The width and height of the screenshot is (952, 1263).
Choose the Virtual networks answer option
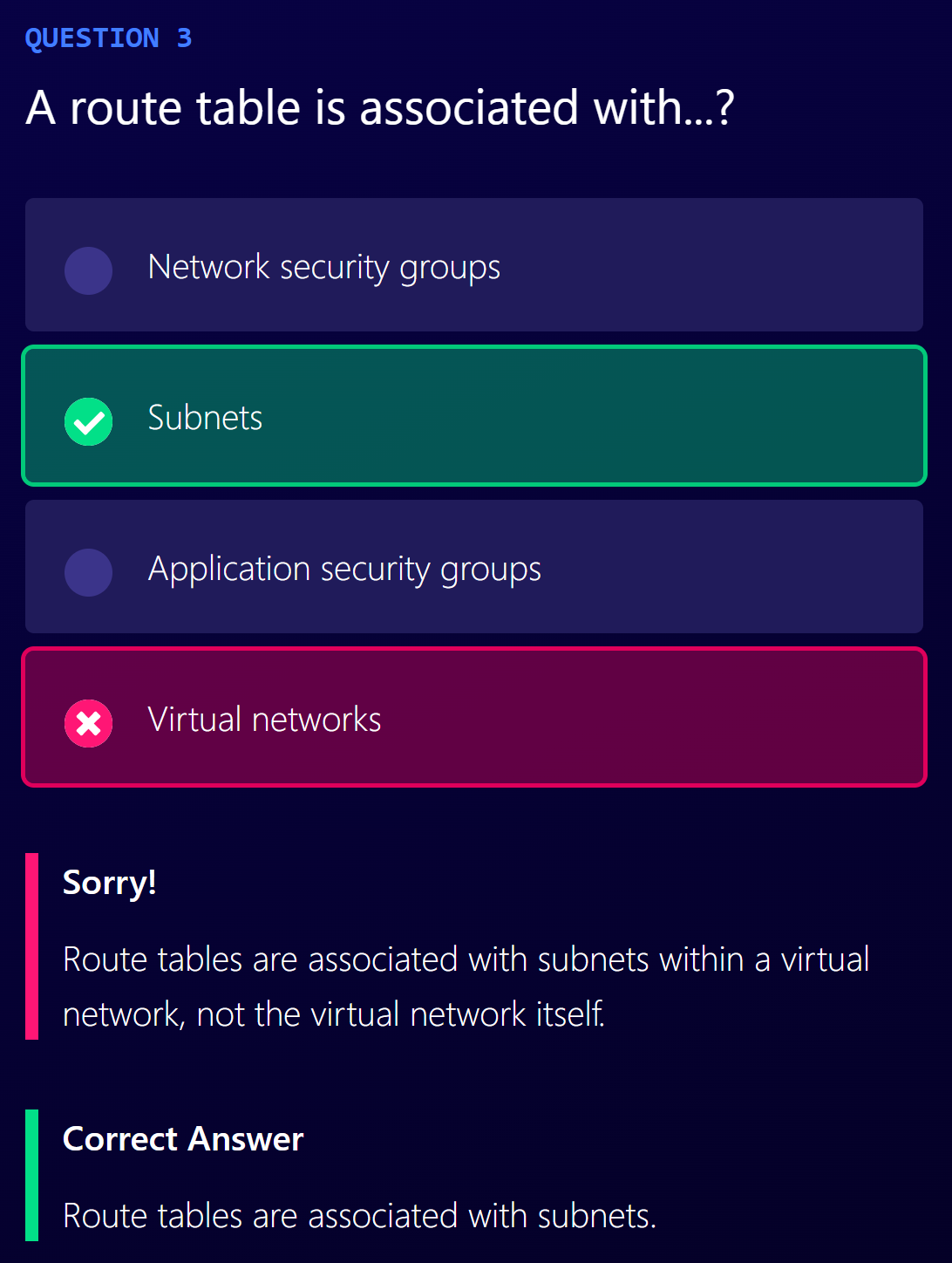[x=474, y=717]
